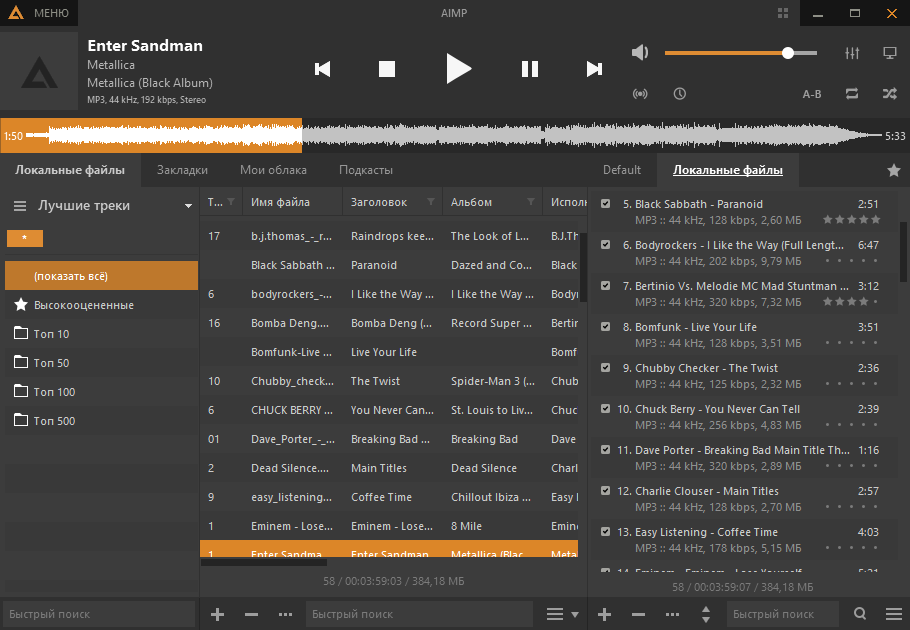Skip to the next track
Viewport: 910px width, 630px height.
pyautogui.click(x=594, y=69)
